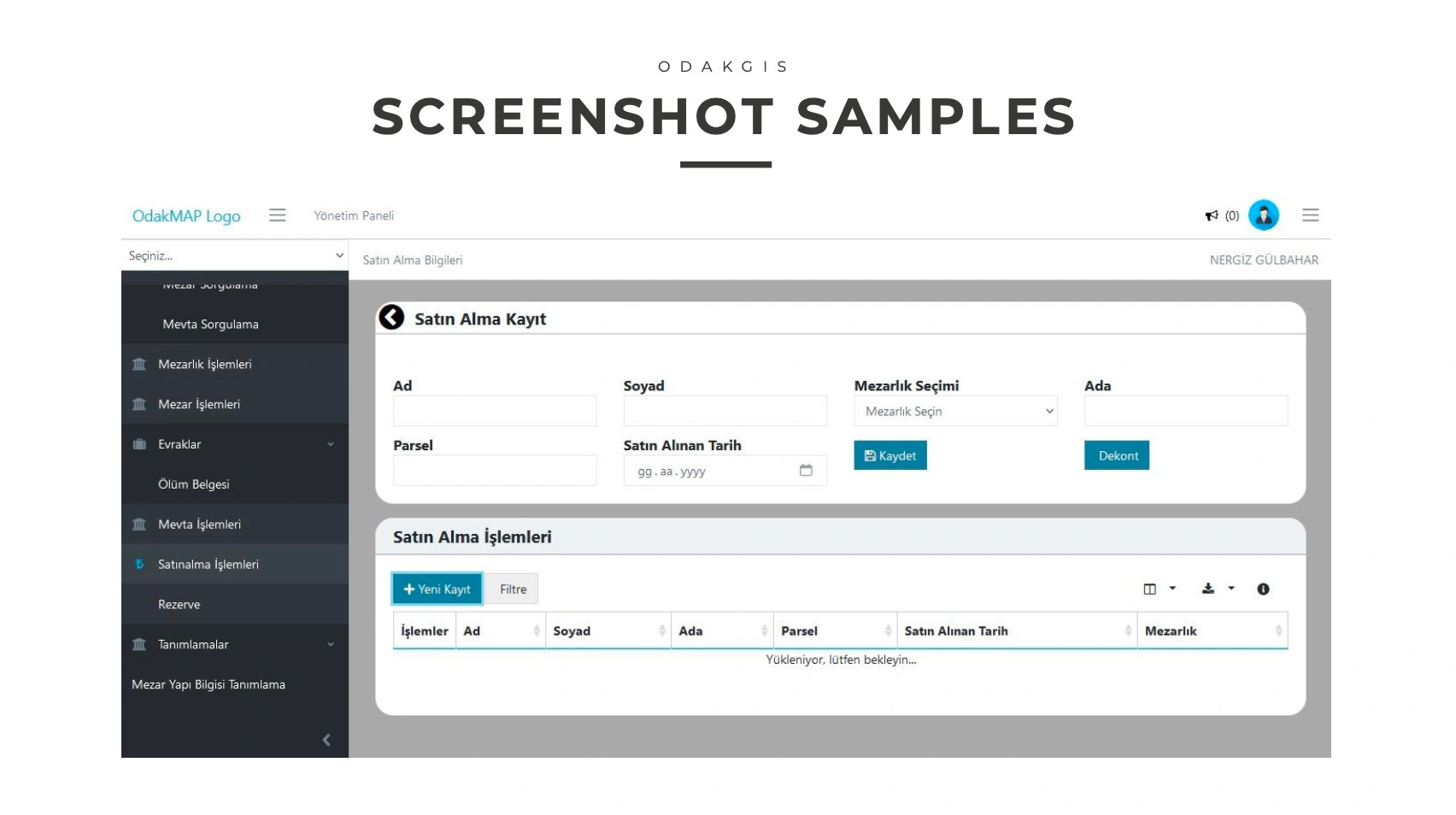Show table info icon

pos(1263,589)
